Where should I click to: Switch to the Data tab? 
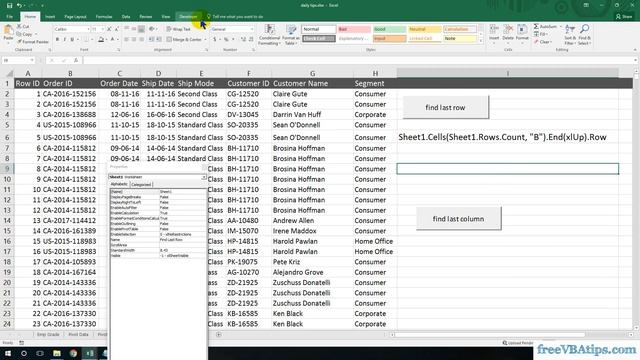126,17
